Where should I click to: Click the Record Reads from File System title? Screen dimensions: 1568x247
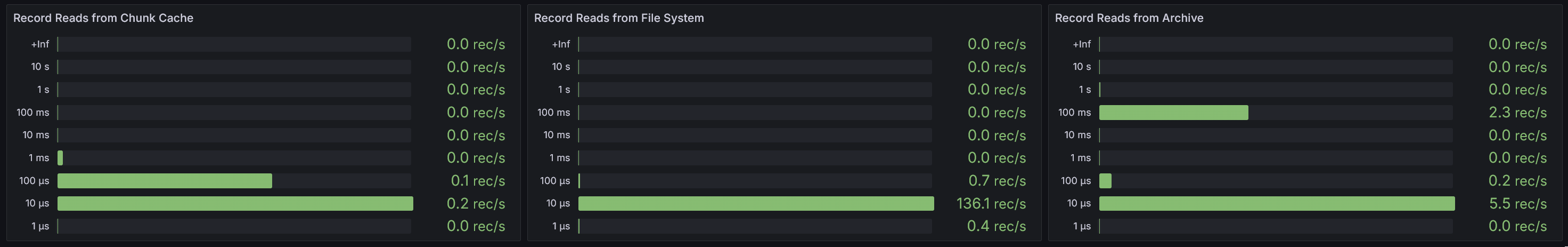(x=618, y=18)
